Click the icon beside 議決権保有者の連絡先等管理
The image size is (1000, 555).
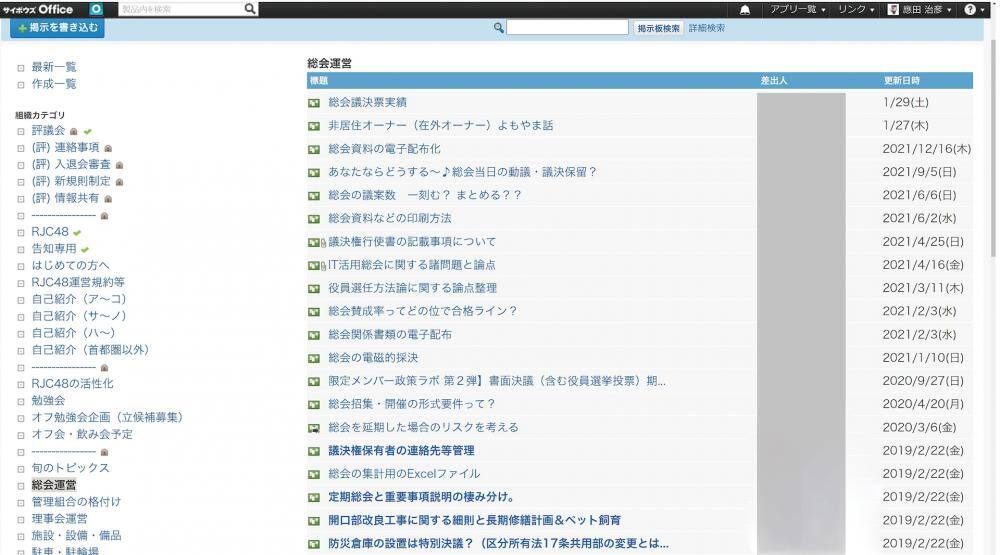pyautogui.click(x=314, y=451)
